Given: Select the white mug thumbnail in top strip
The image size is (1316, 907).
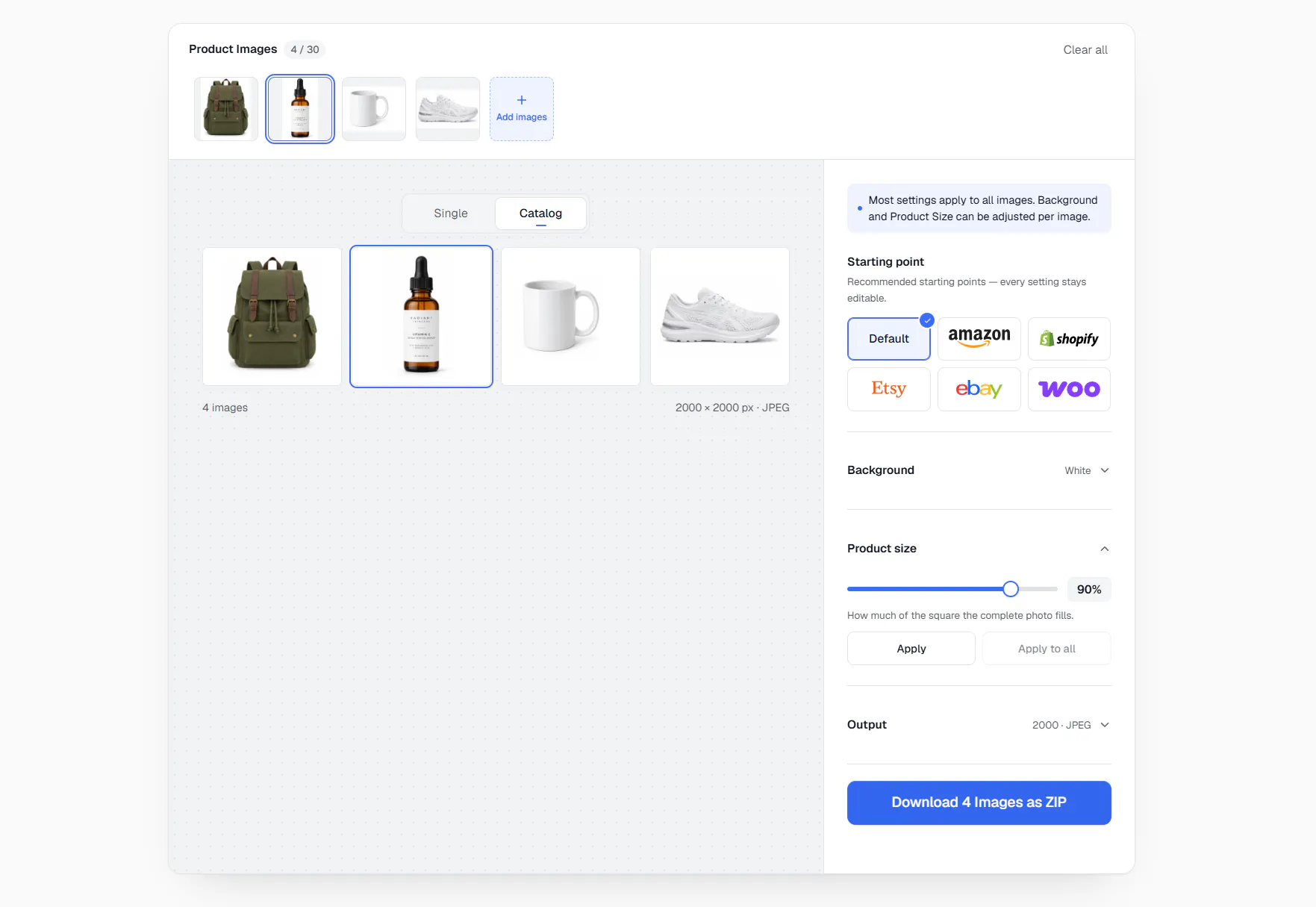Looking at the screenshot, I should (x=374, y=109).
